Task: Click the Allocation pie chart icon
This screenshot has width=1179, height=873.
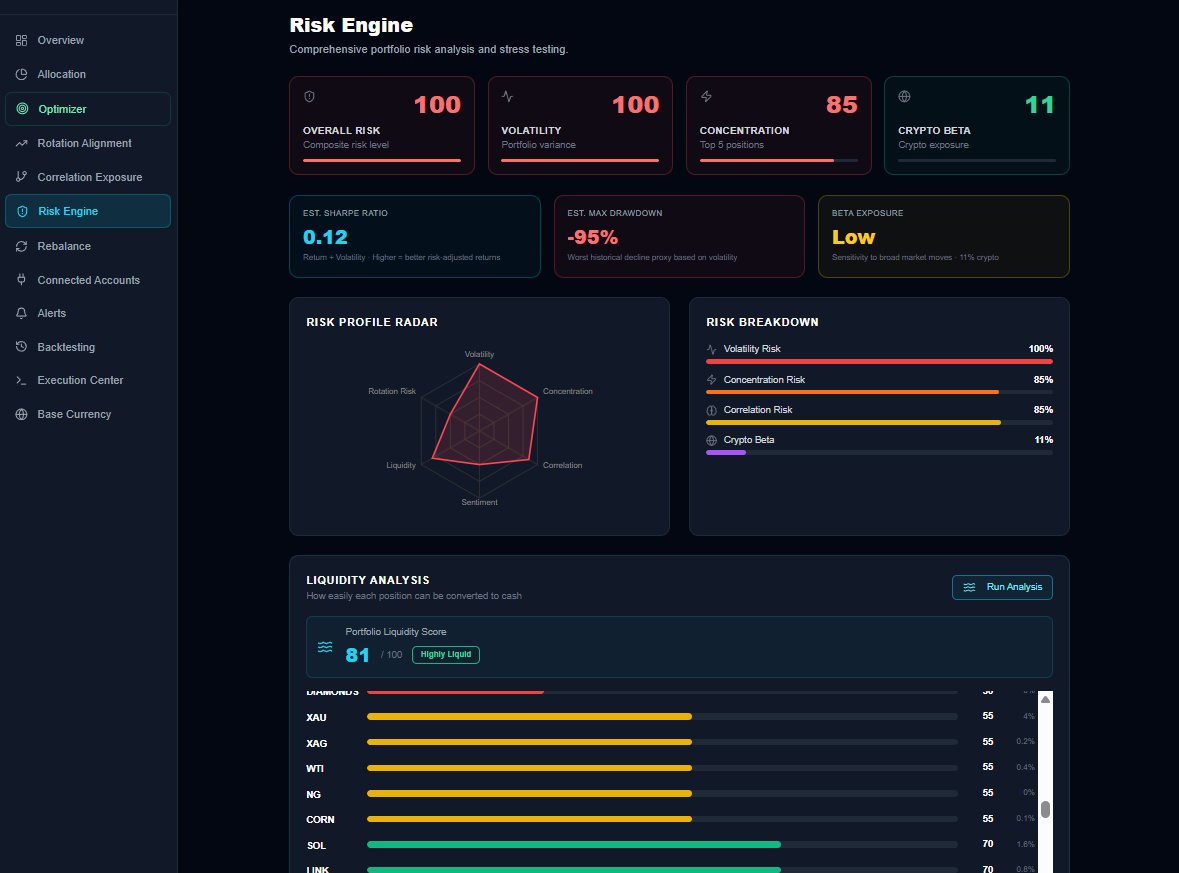Action: (x=21, y=74)
